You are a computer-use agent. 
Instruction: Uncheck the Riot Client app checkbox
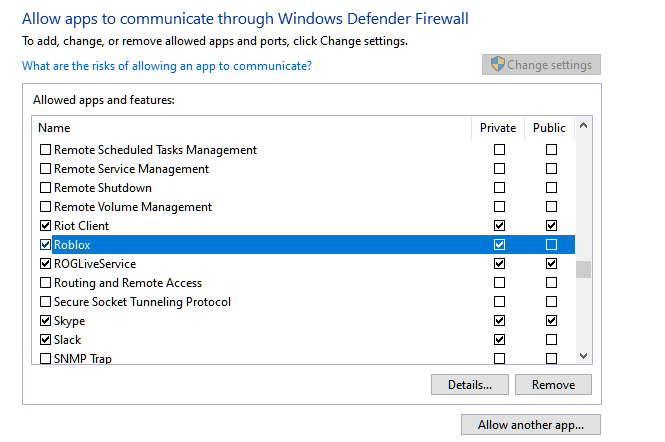(45, 226)
